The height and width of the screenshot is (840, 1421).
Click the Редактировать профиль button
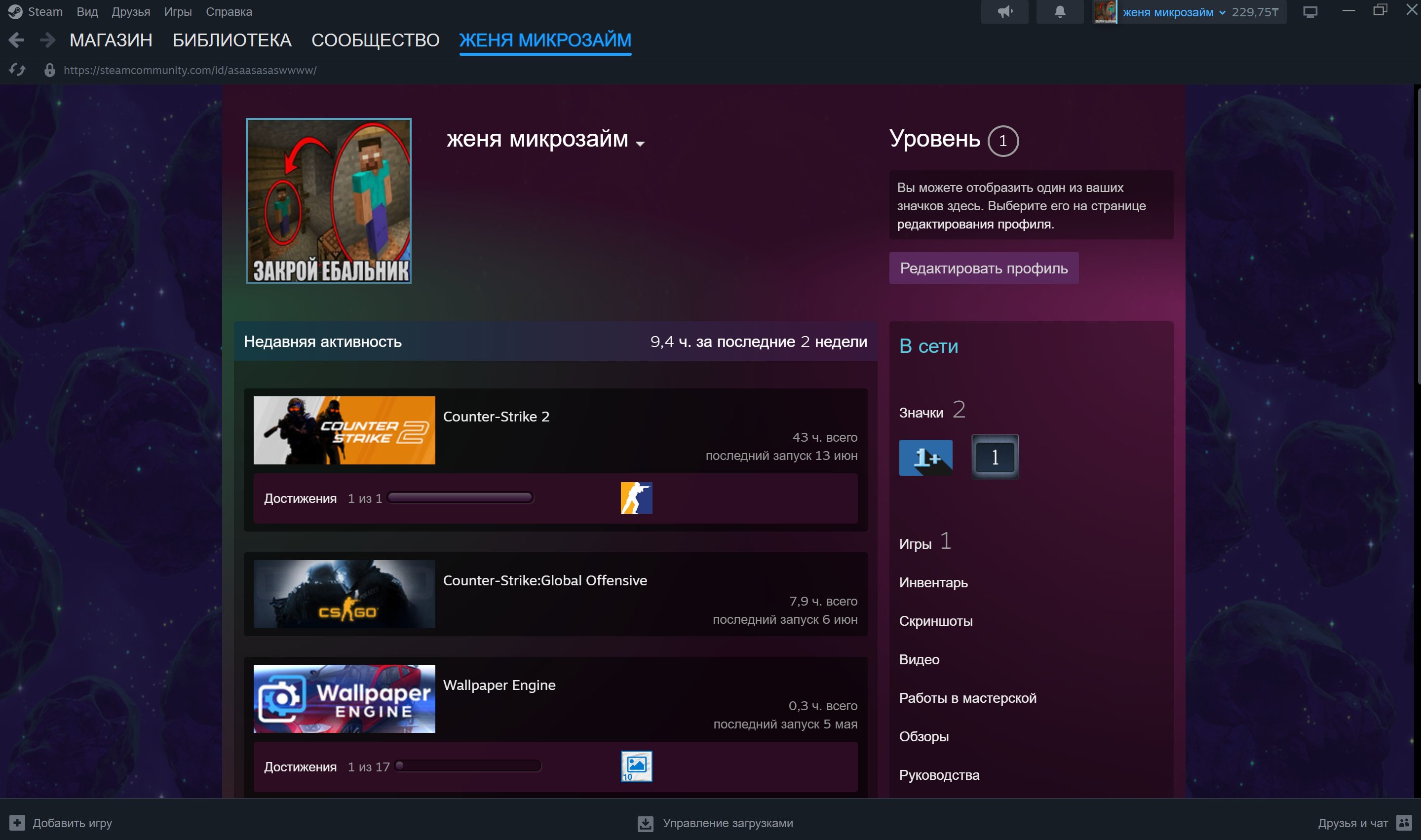(x=984, y=268)
